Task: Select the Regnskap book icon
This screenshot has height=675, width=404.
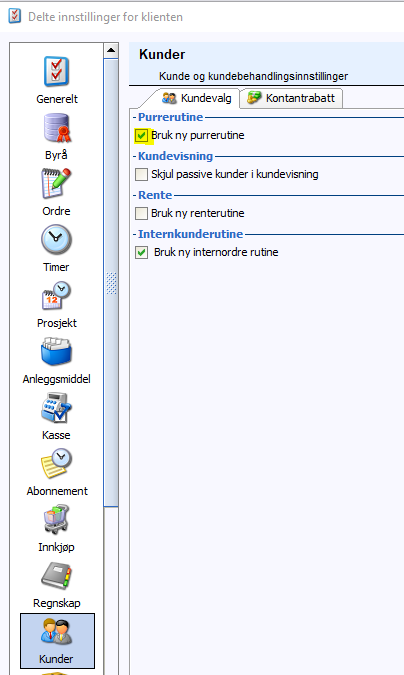Action: [56, 576]
